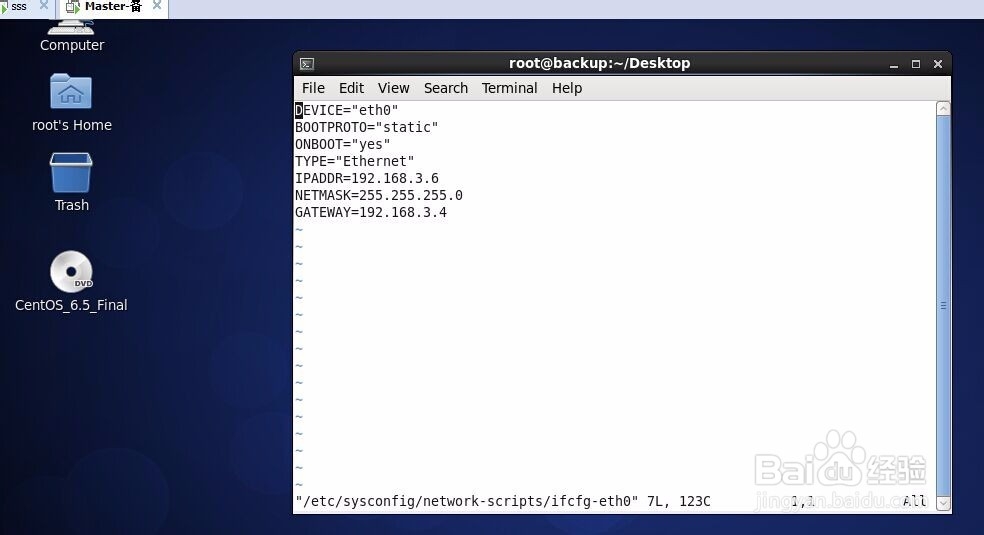Minimize the terminal window
Viewport: 984px width, 535px height.
[x=894, y=65]
